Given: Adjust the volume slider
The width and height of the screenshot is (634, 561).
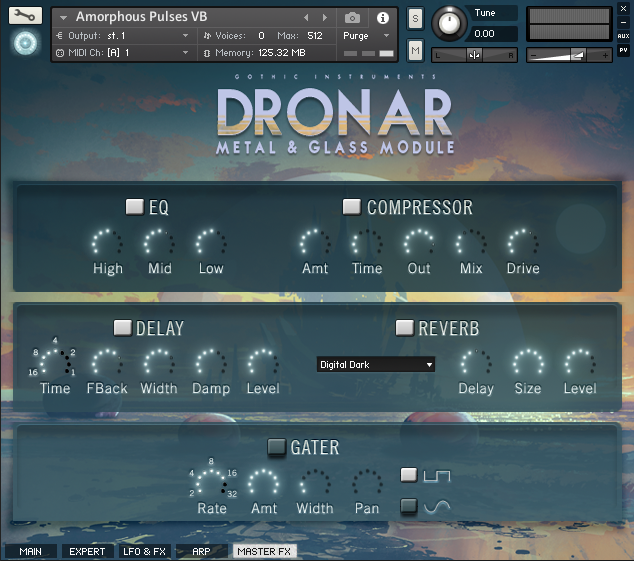Looking at the screenshot, I should click(x=569, y=55).
